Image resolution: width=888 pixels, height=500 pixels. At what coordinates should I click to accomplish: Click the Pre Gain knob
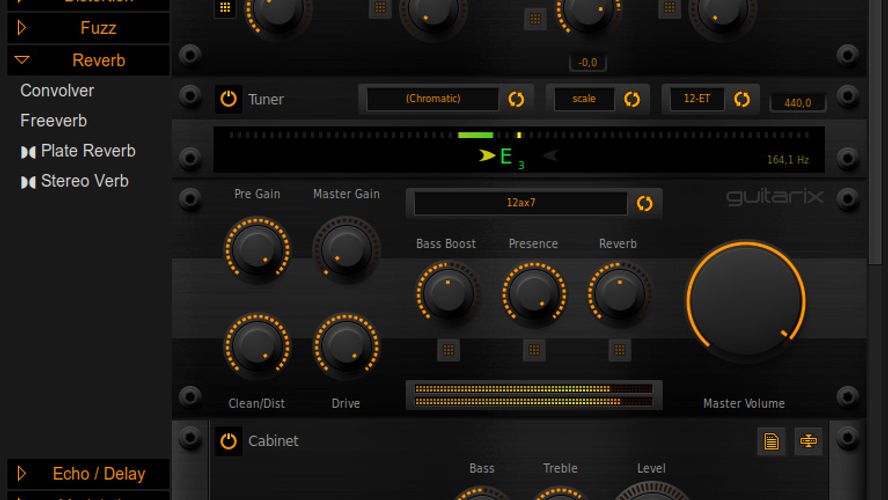(257, 249)
